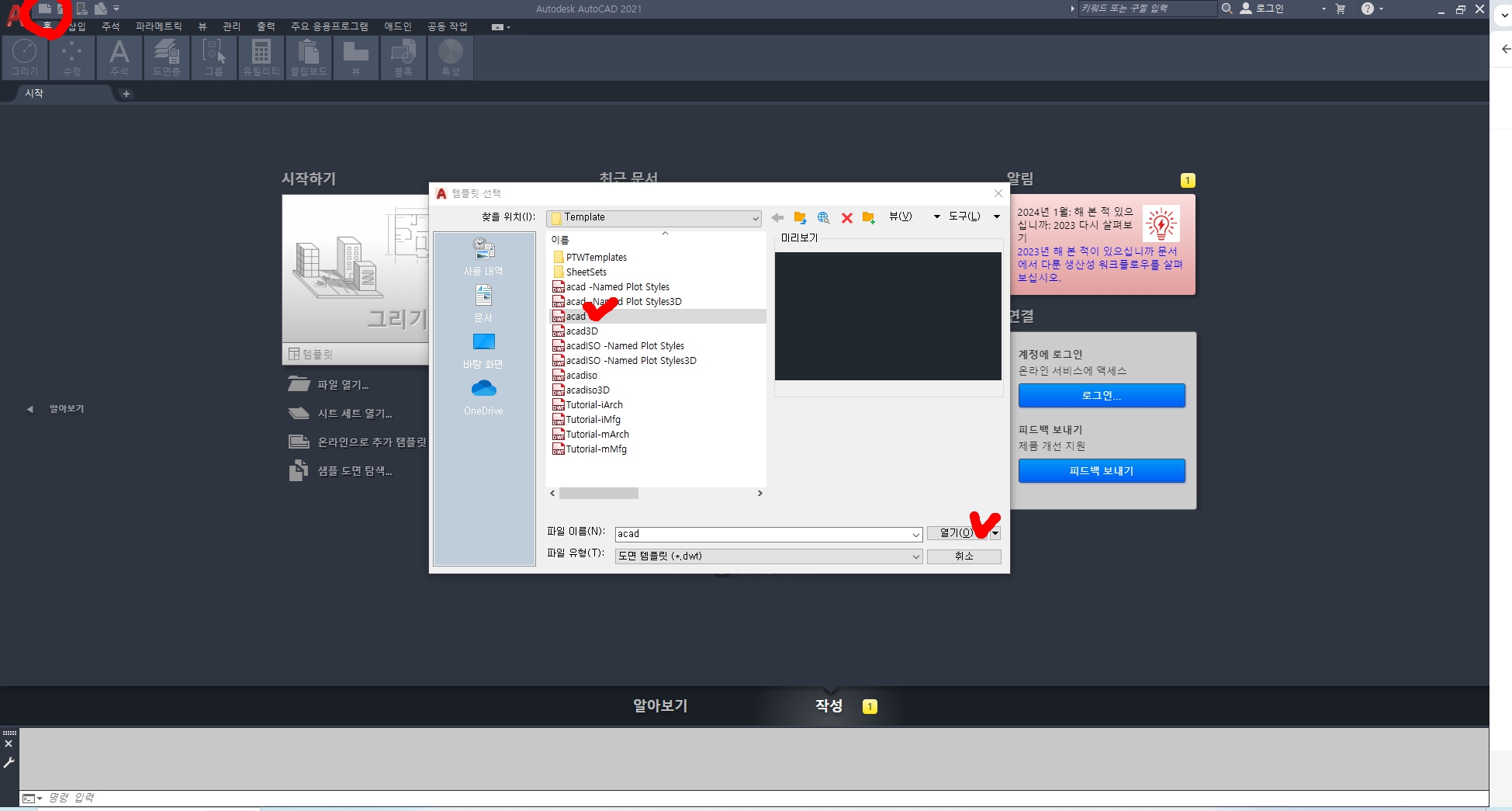Open the PTWTemplates folder
The width and height of the screenshot is (1512, 811).
590,258
